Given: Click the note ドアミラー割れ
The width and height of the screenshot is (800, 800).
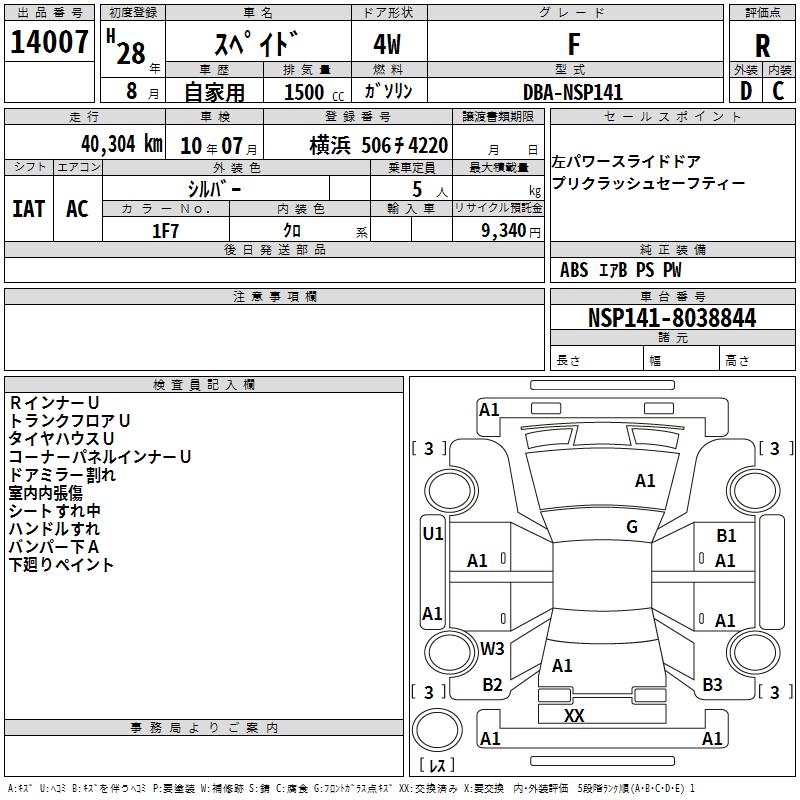Looking at the screenshot, I should coord(62,474).
